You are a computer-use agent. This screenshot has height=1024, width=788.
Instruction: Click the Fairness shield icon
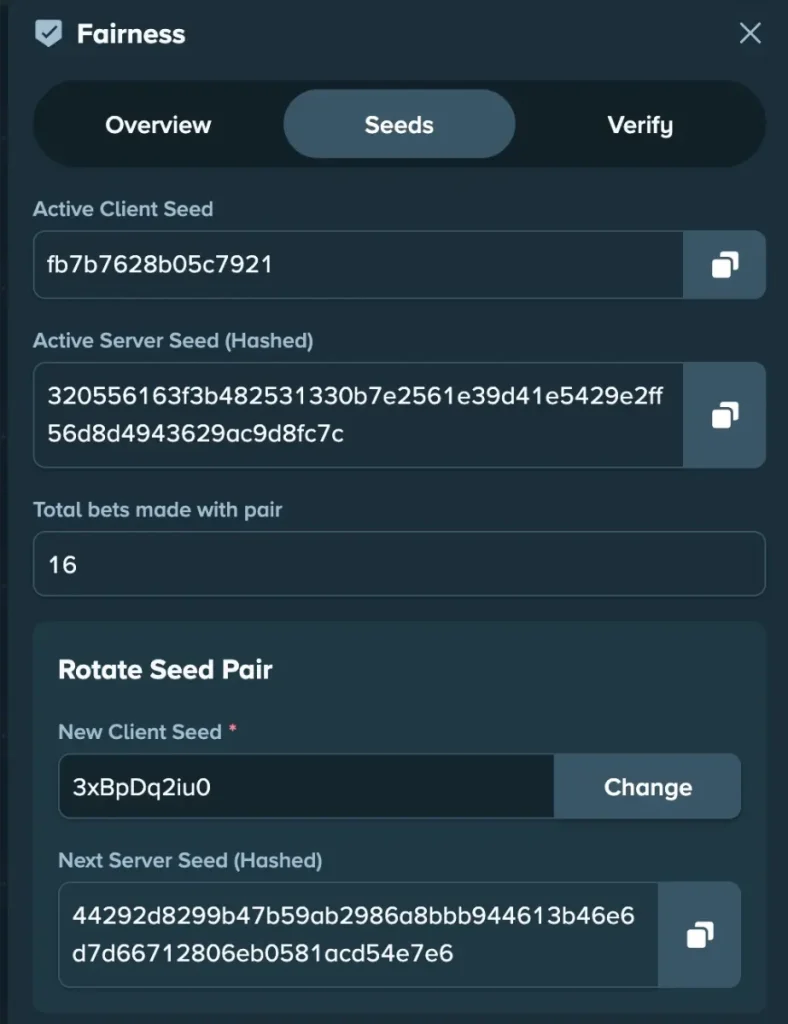click(x=48, y=34)
